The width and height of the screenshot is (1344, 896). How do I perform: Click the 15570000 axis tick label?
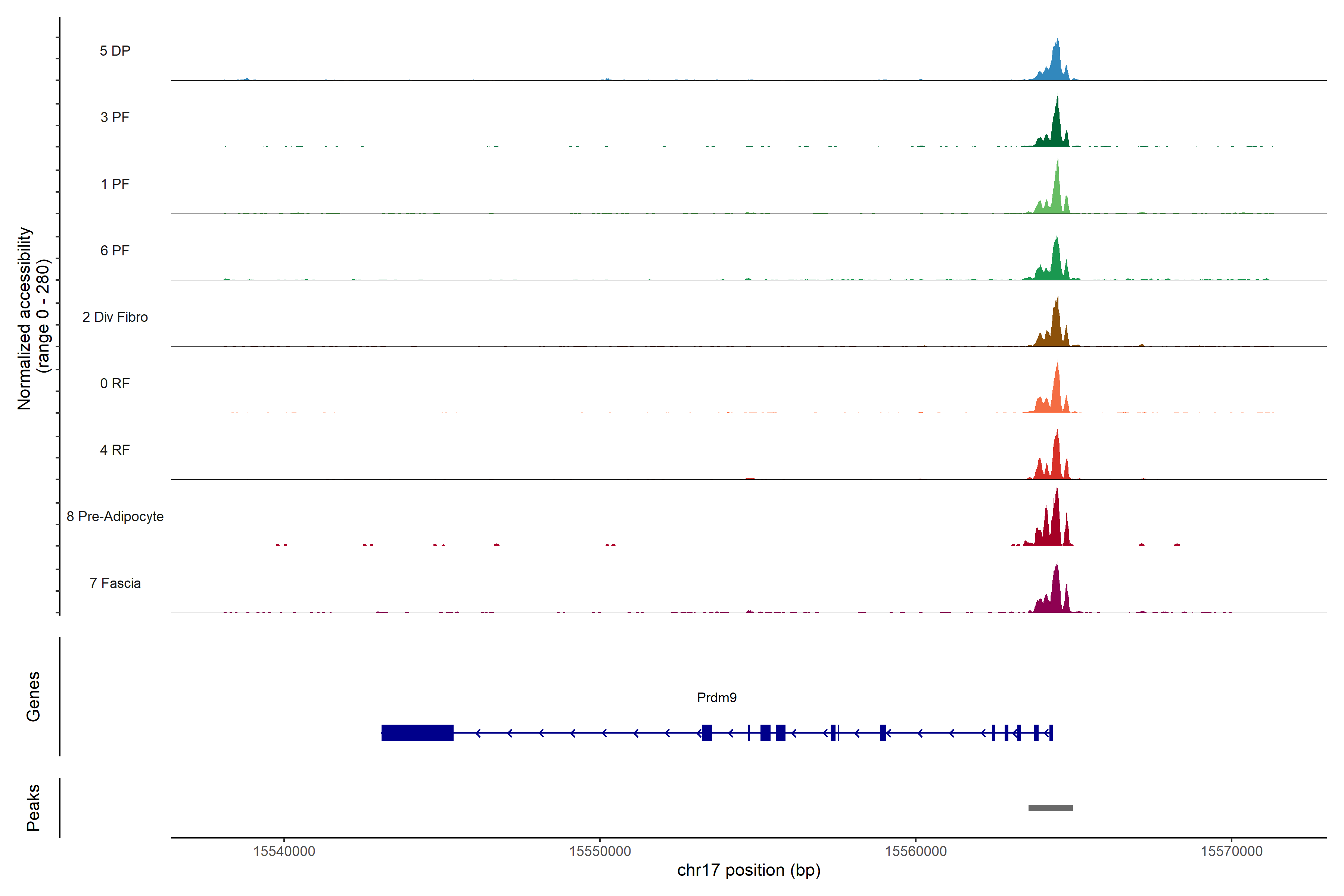pyautogui.click(x=1231, y=852)
